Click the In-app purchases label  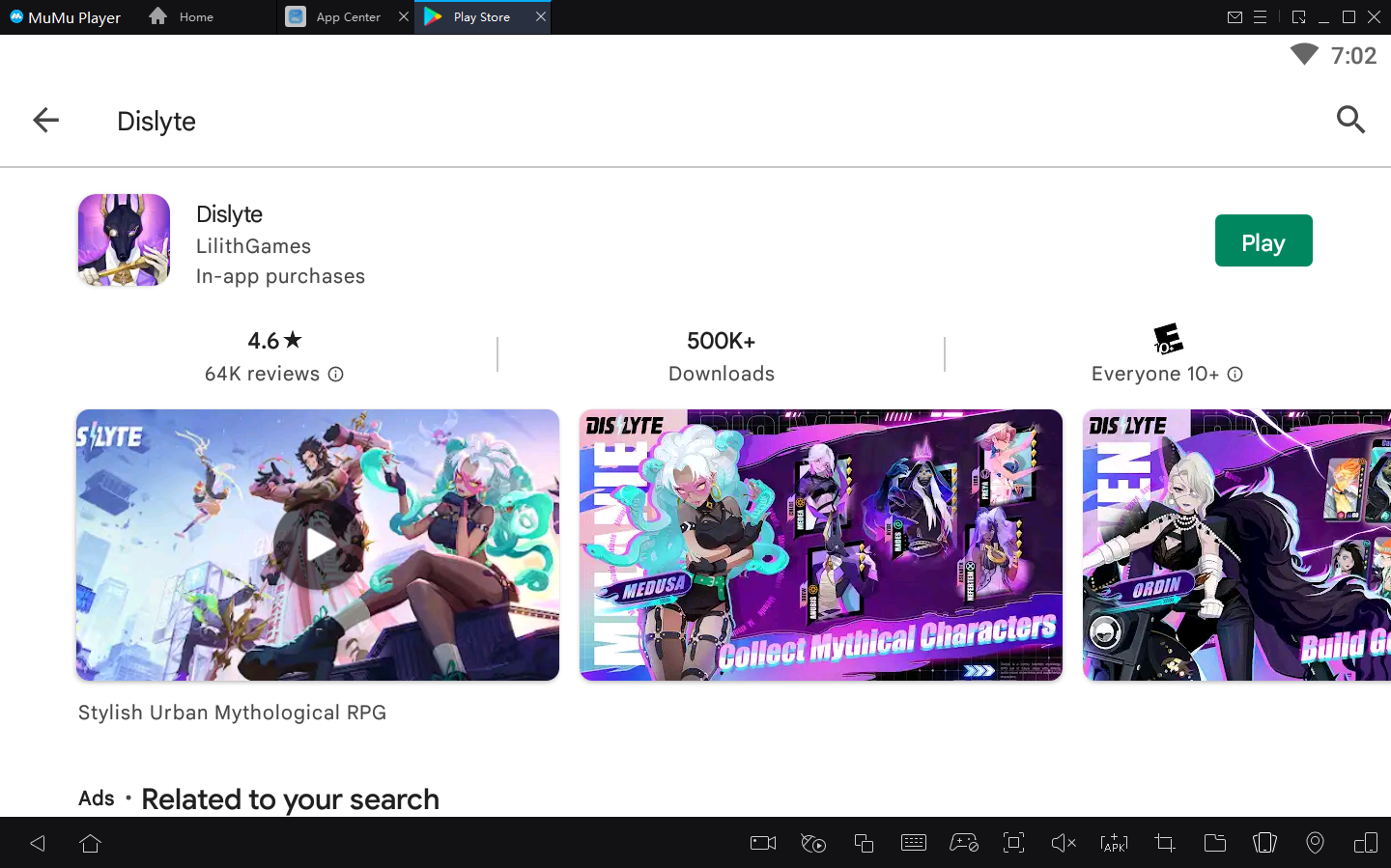pyautogui.click(x=280, y=276)
